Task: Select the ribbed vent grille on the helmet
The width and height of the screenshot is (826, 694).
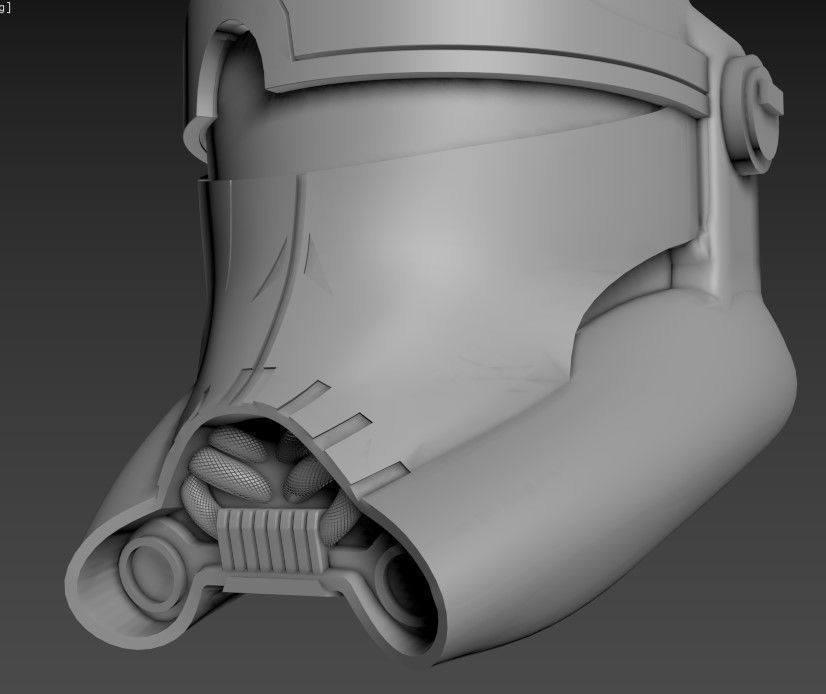Action: point(272,541)
